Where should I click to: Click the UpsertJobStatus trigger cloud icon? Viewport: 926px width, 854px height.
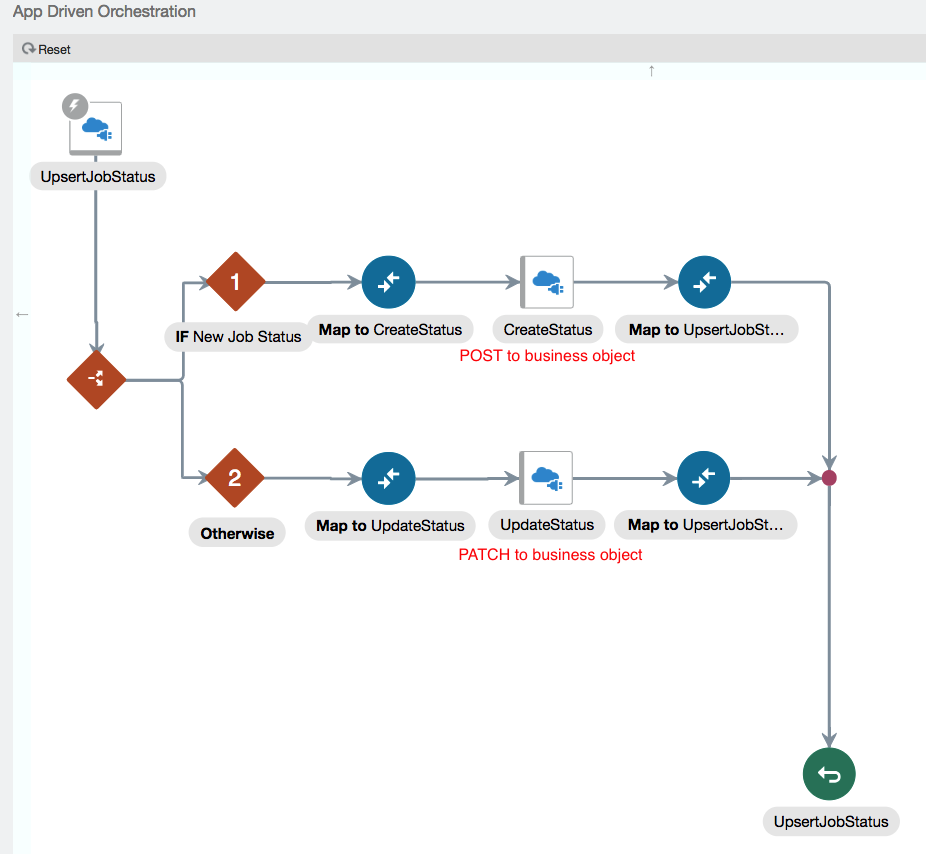(96, 129)
